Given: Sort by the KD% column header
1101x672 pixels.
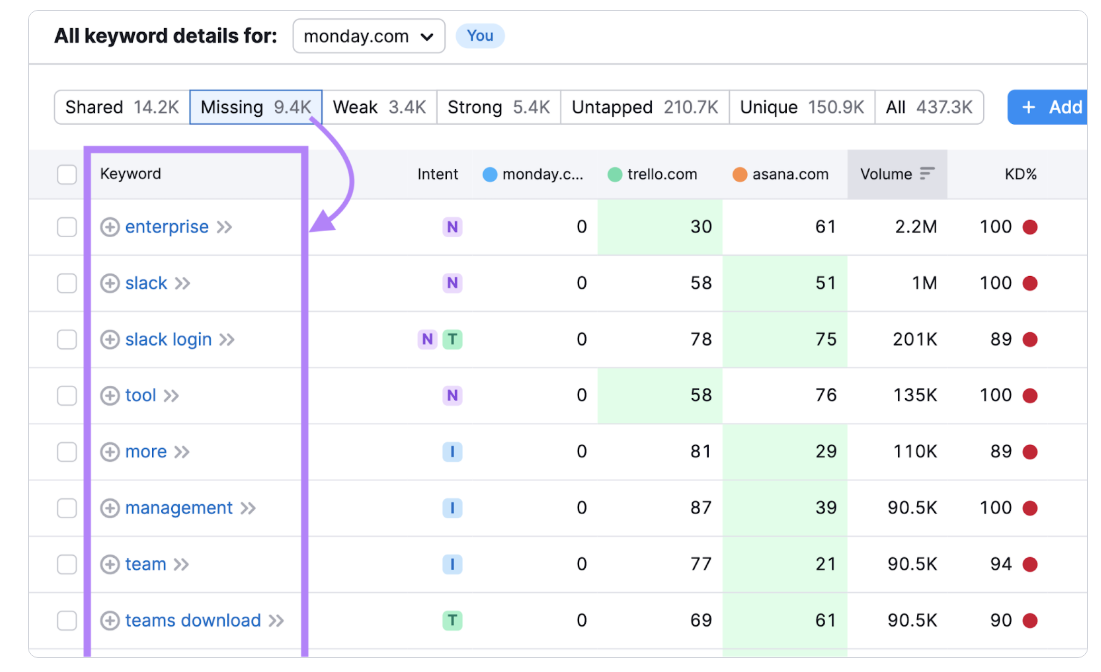Looking at the screenshot, I should 1020,174.
